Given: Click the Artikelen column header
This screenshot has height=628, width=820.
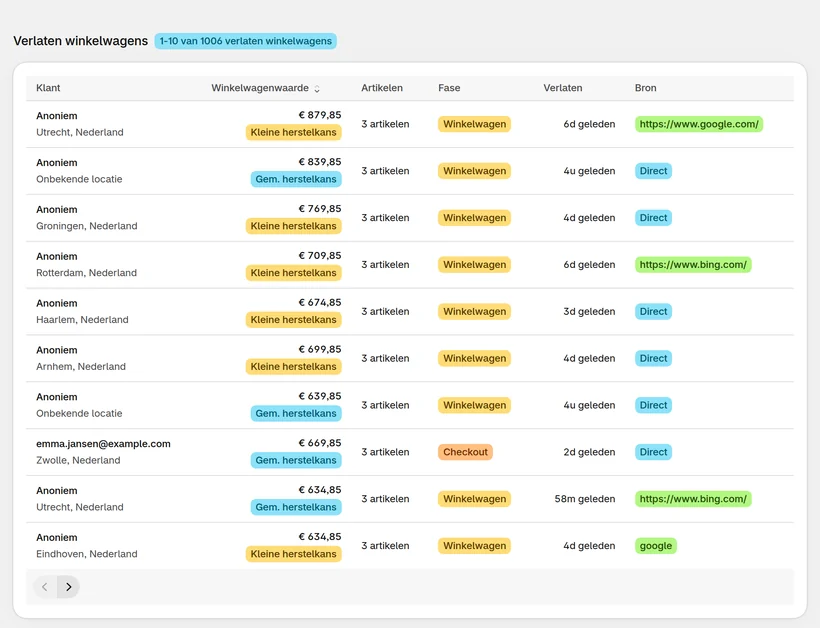Looking at the screenshot, I should pyautogui.click(x=382, y=88).
